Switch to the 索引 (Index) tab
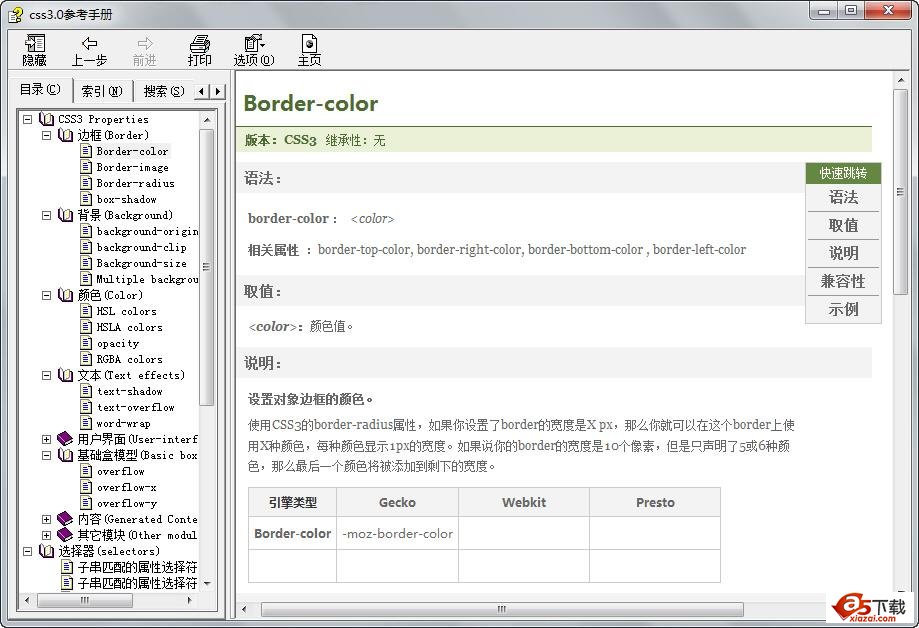The width and height of the screenshot is (919, 628). coord(101,91)
